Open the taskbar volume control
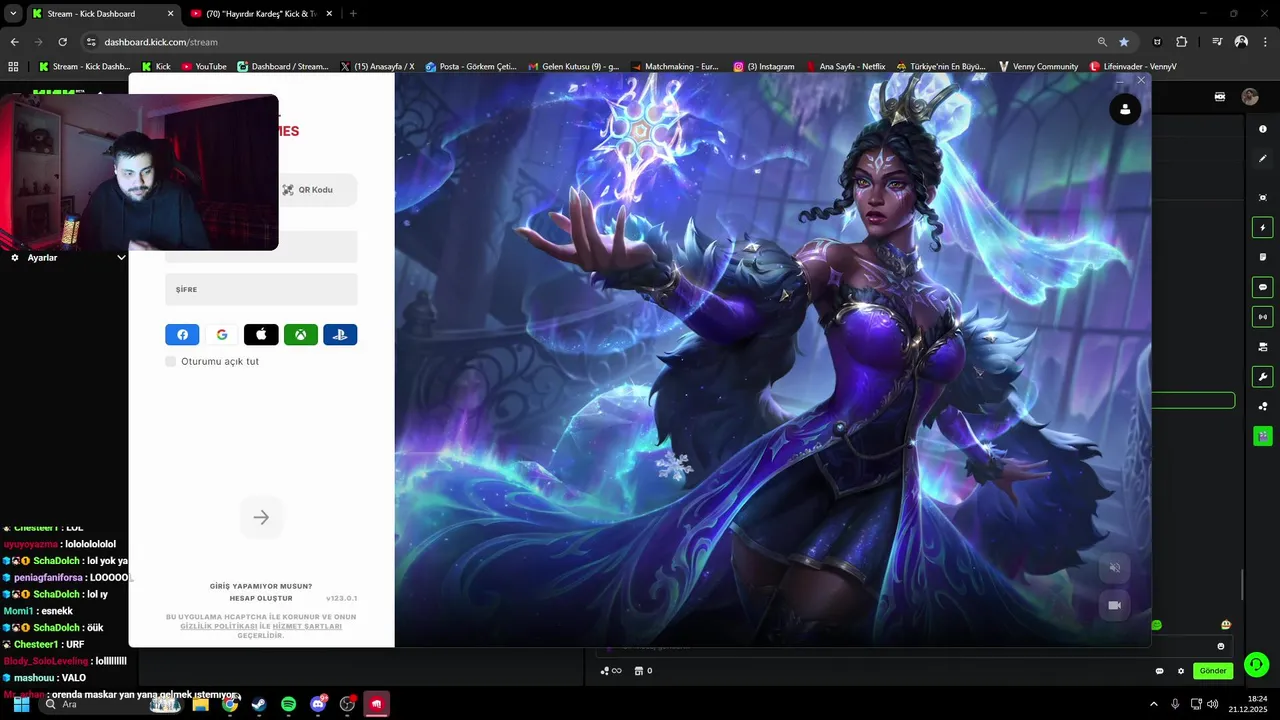This screenshot has height=720, width=1280. pos(1213,704)
